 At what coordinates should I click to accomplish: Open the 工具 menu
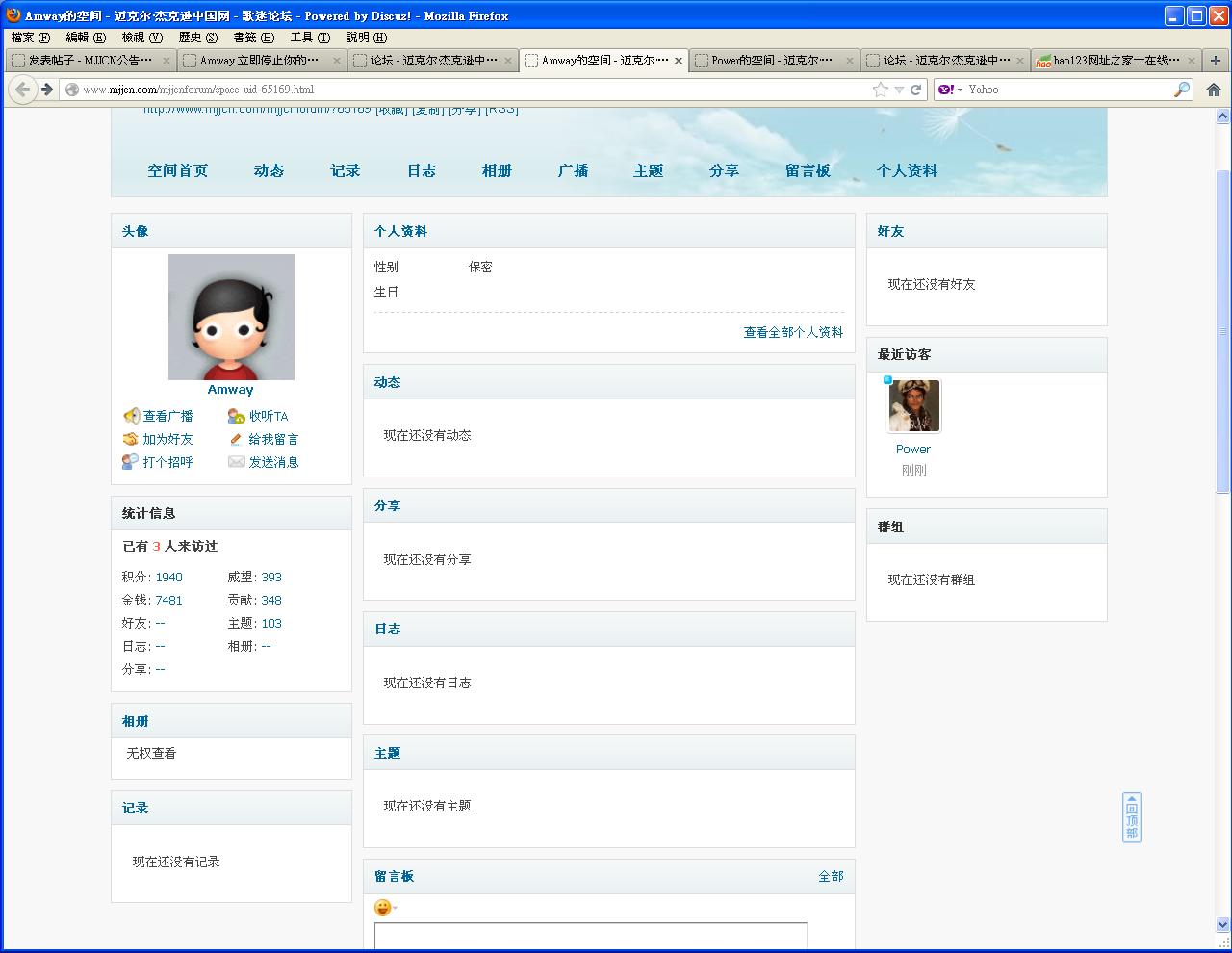(309, 38)
